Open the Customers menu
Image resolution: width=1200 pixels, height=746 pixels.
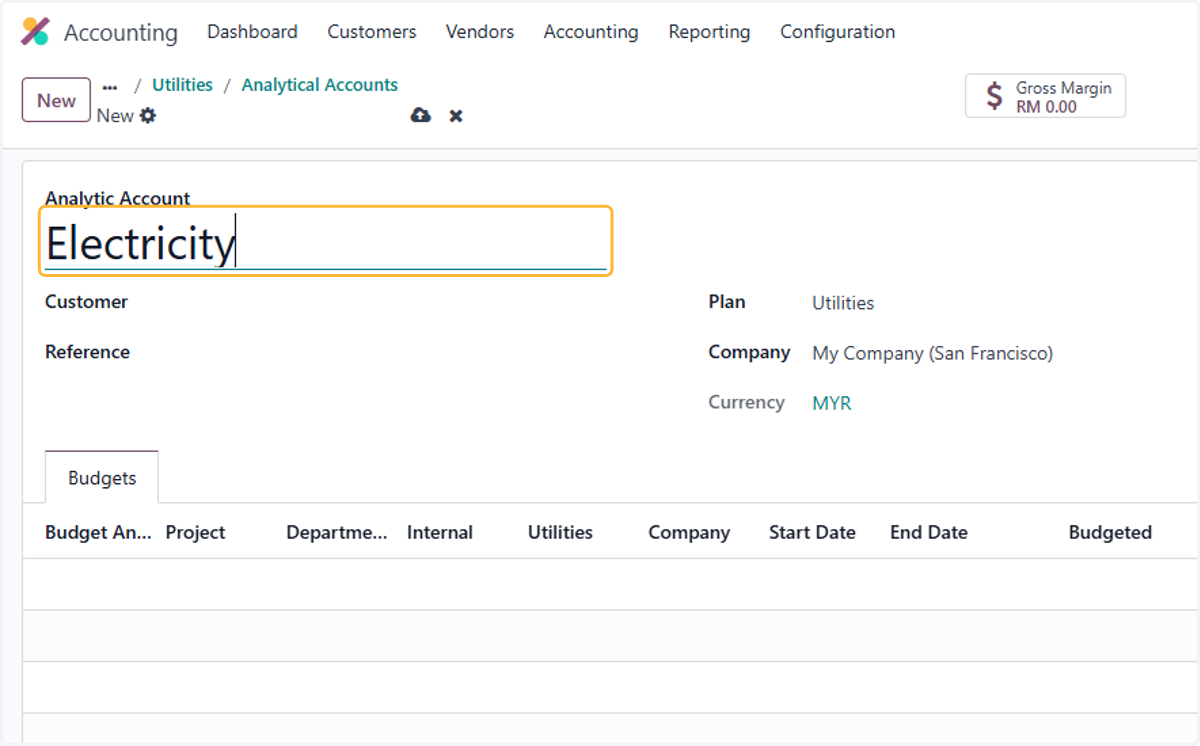tap(372, 32)
